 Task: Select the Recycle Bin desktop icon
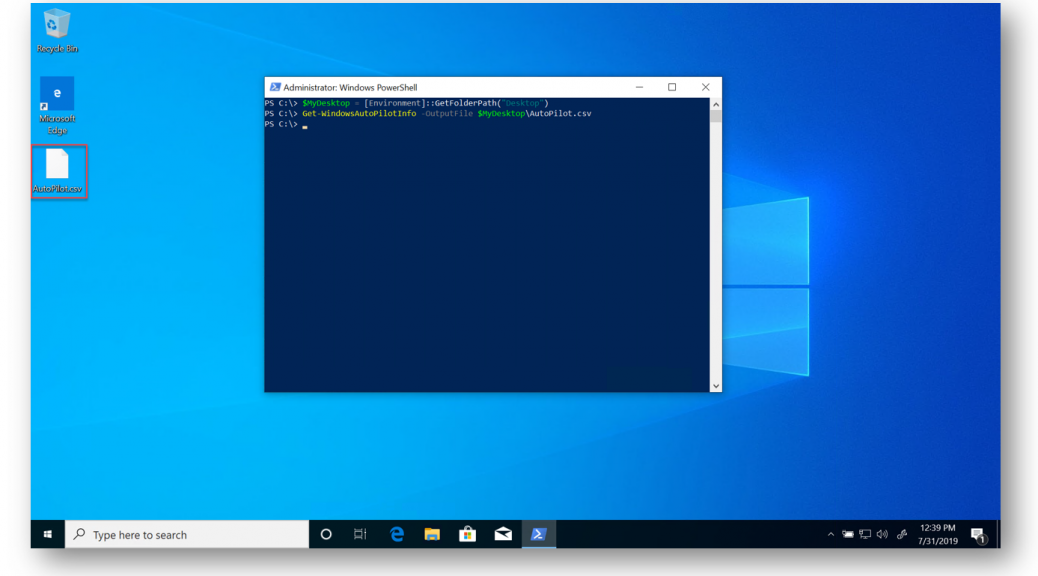[57, 30]
